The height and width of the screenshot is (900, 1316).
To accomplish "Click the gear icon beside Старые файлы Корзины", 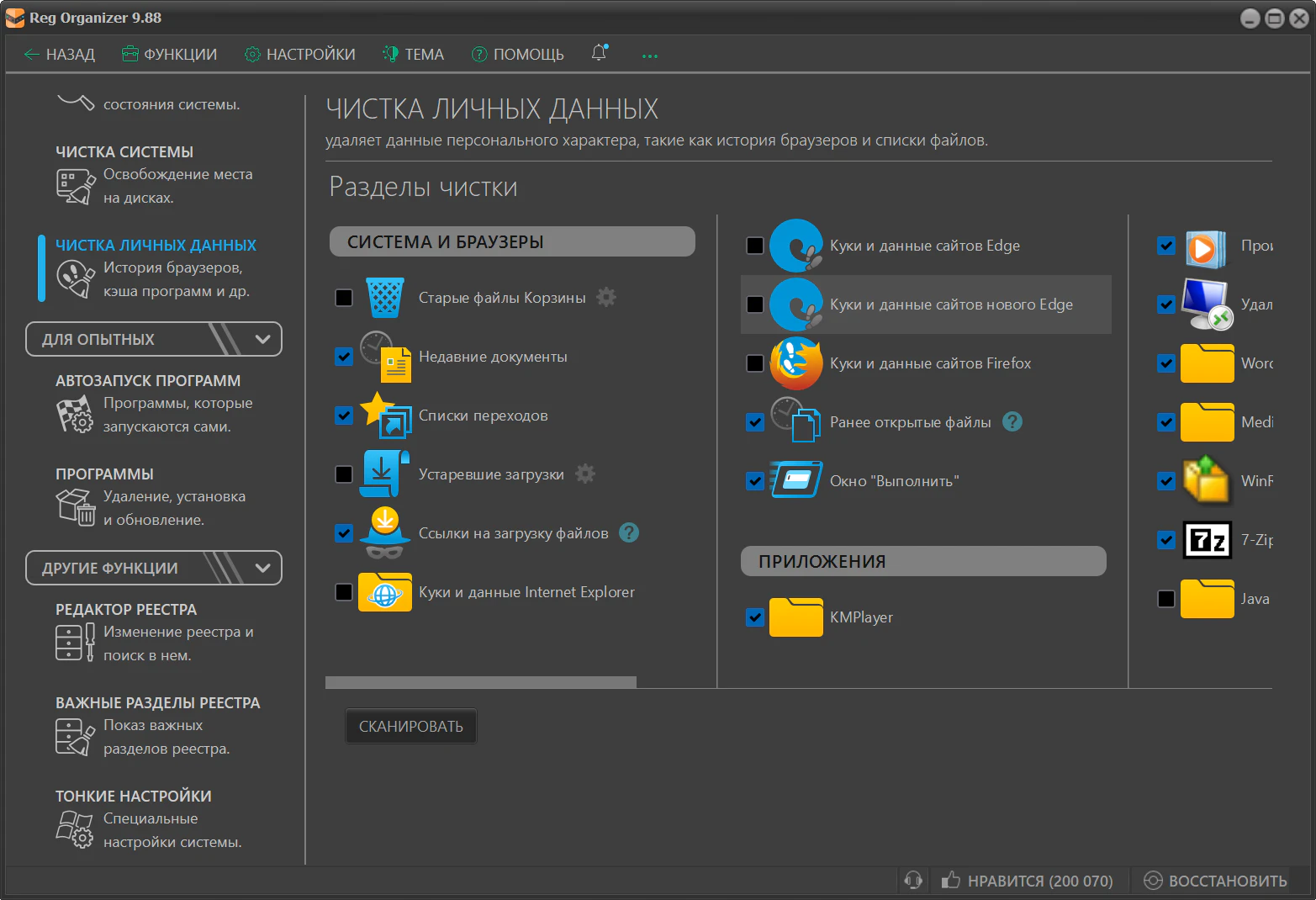I will (606, 297).
